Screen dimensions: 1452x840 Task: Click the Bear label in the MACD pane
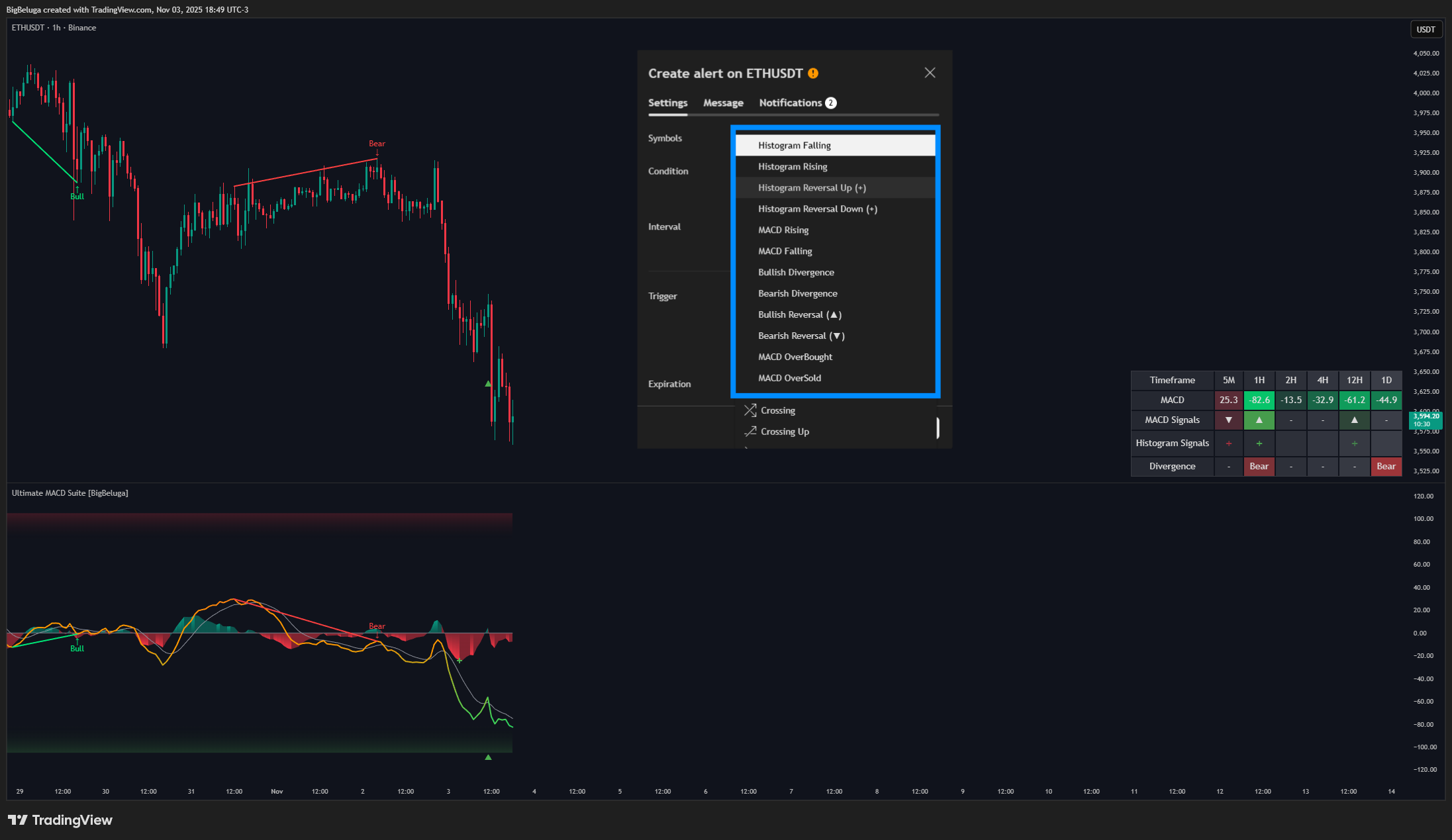[377, 626]
